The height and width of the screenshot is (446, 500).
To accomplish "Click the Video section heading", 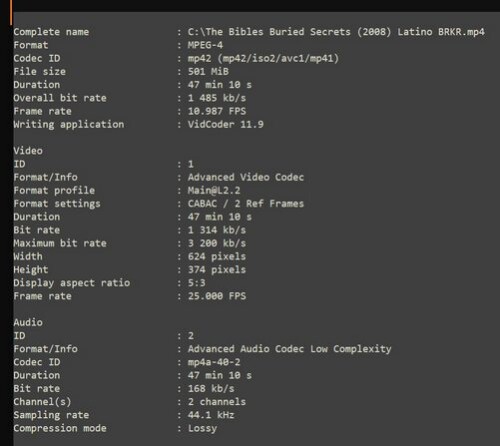I will pyautogui.click(x=28, y=151).
